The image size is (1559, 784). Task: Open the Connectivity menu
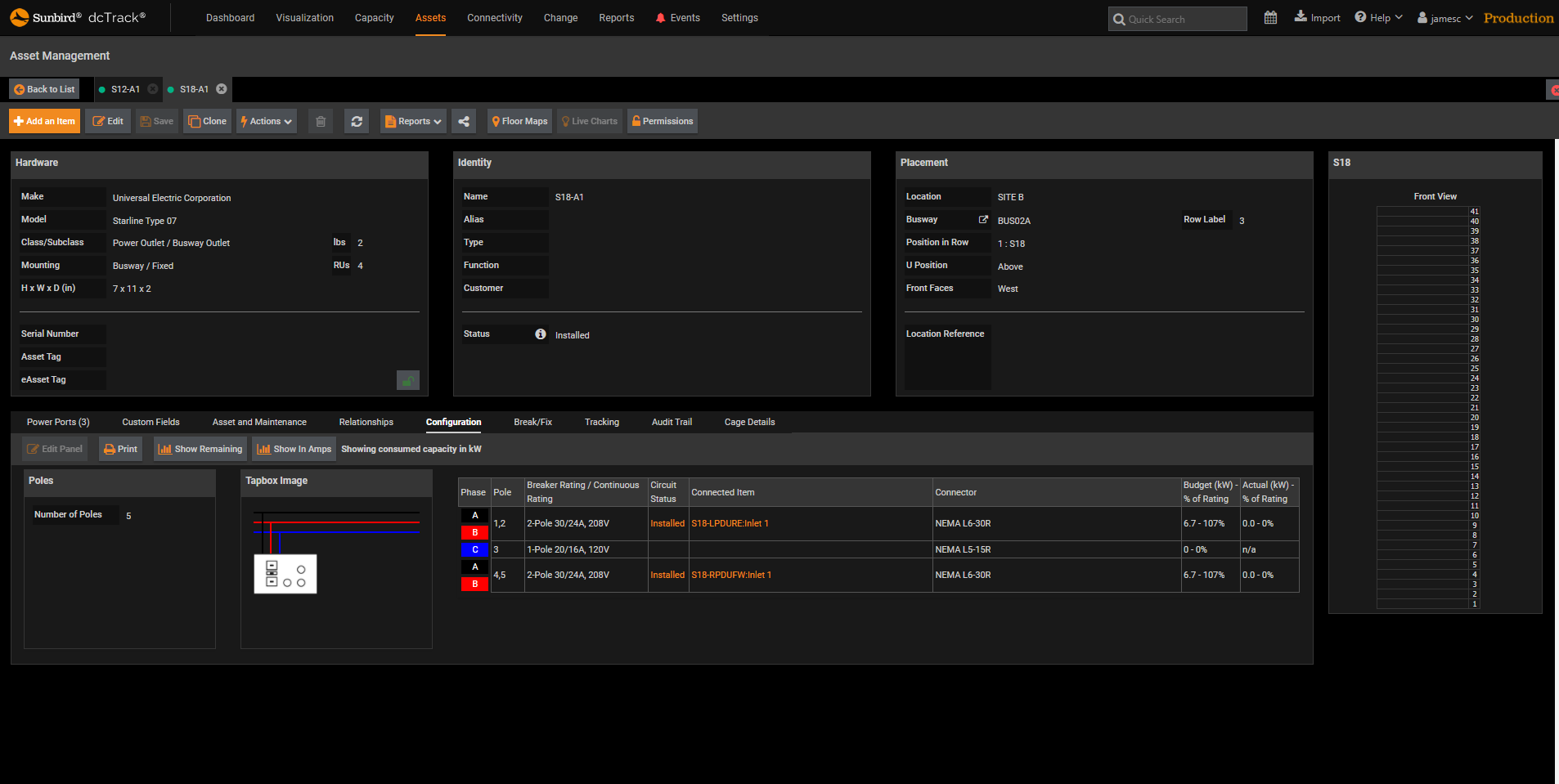(494, 18)
